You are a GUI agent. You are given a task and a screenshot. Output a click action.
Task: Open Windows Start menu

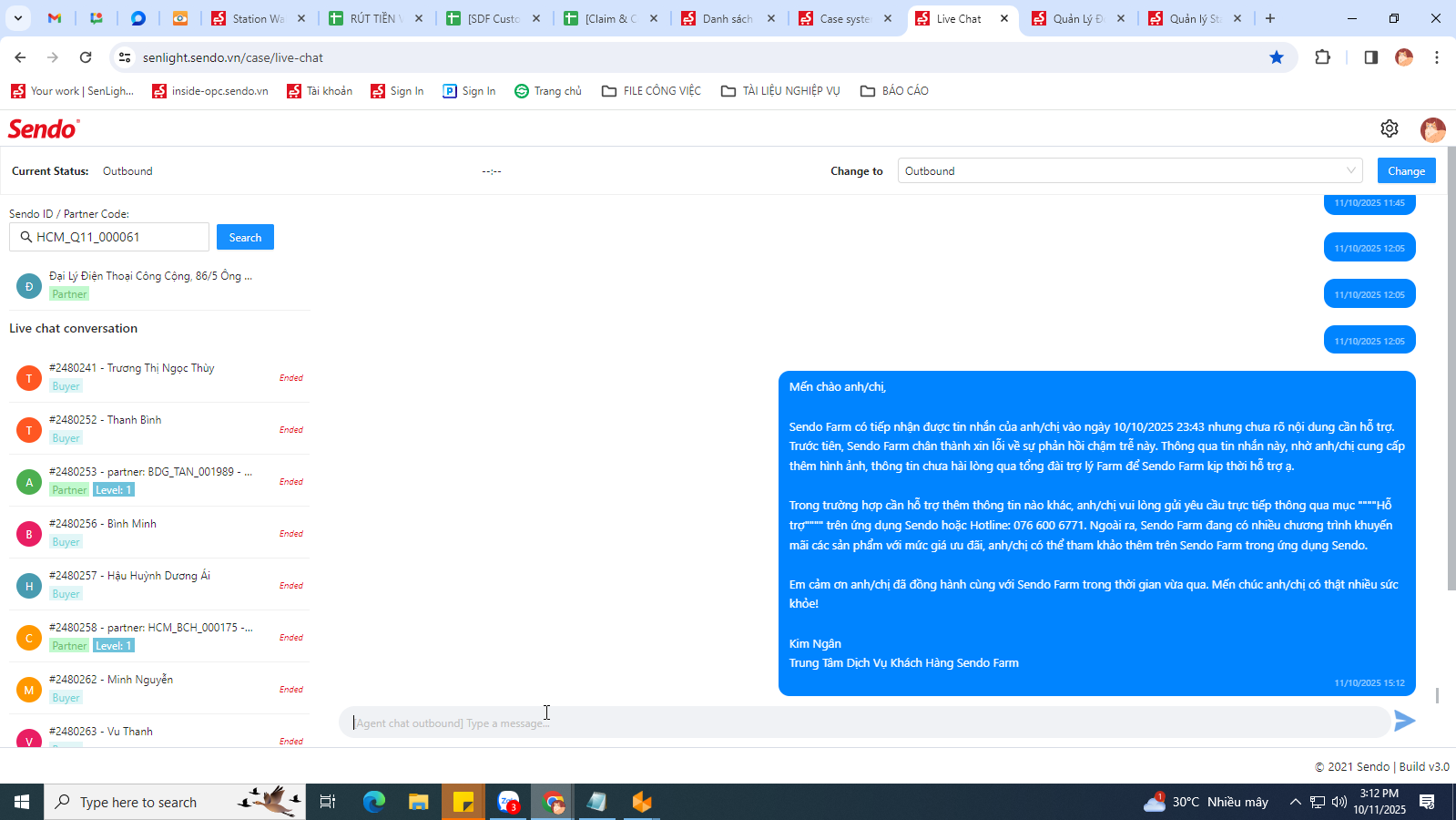click(x=22, y=802)
